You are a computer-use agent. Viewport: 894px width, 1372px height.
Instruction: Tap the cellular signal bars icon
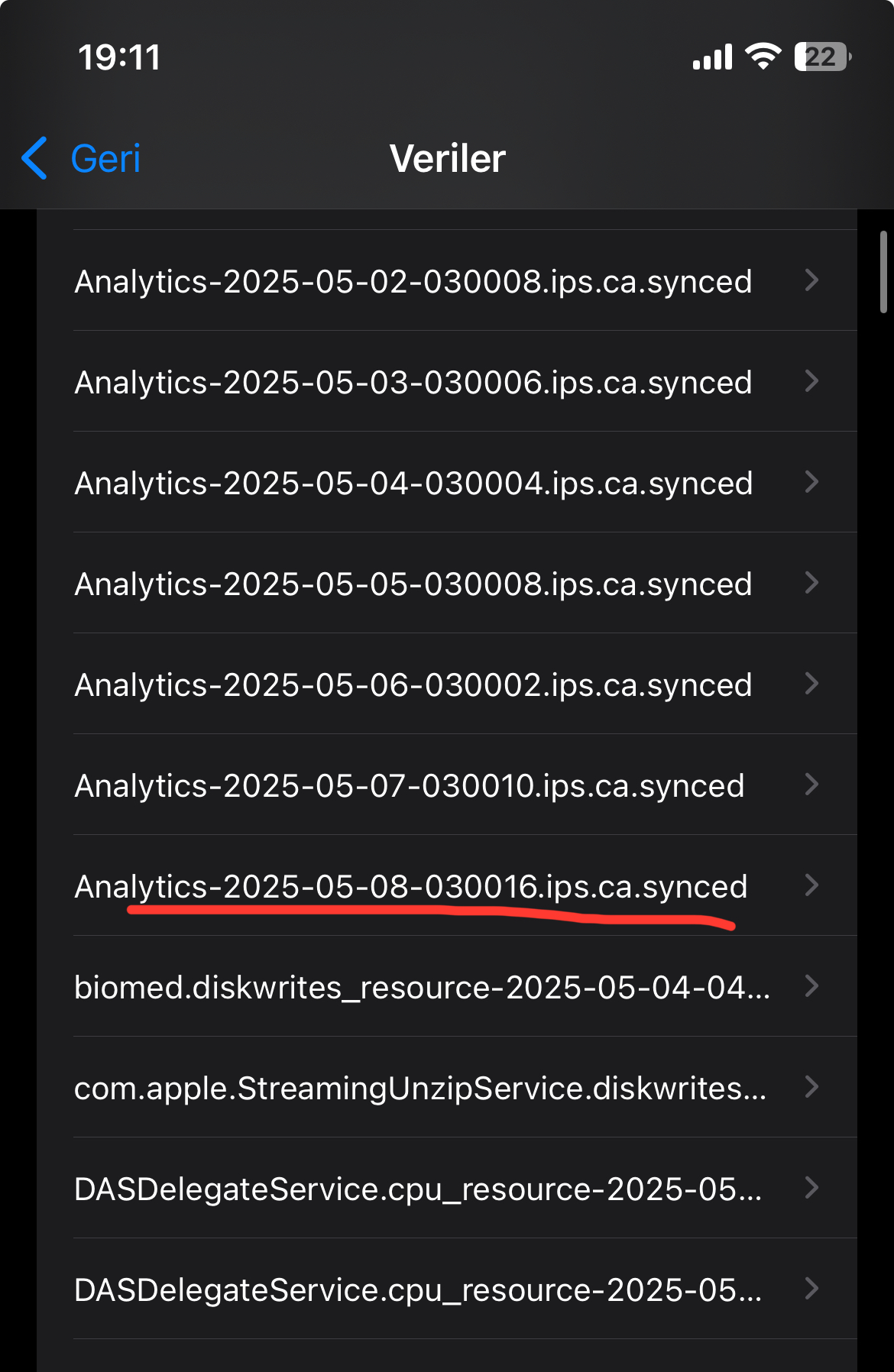click(712, 57)
